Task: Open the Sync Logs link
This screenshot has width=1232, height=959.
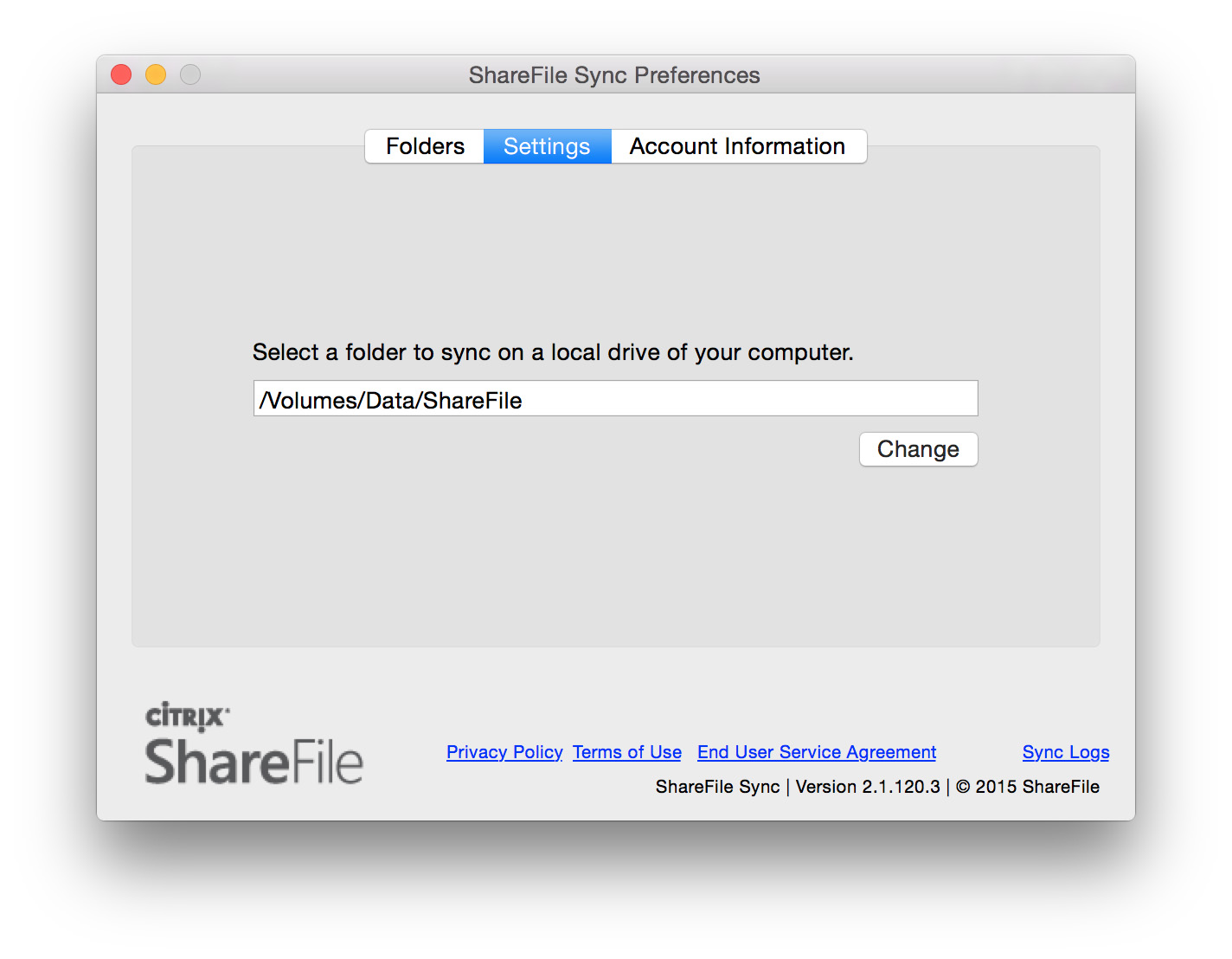Action: [1066, 752]
